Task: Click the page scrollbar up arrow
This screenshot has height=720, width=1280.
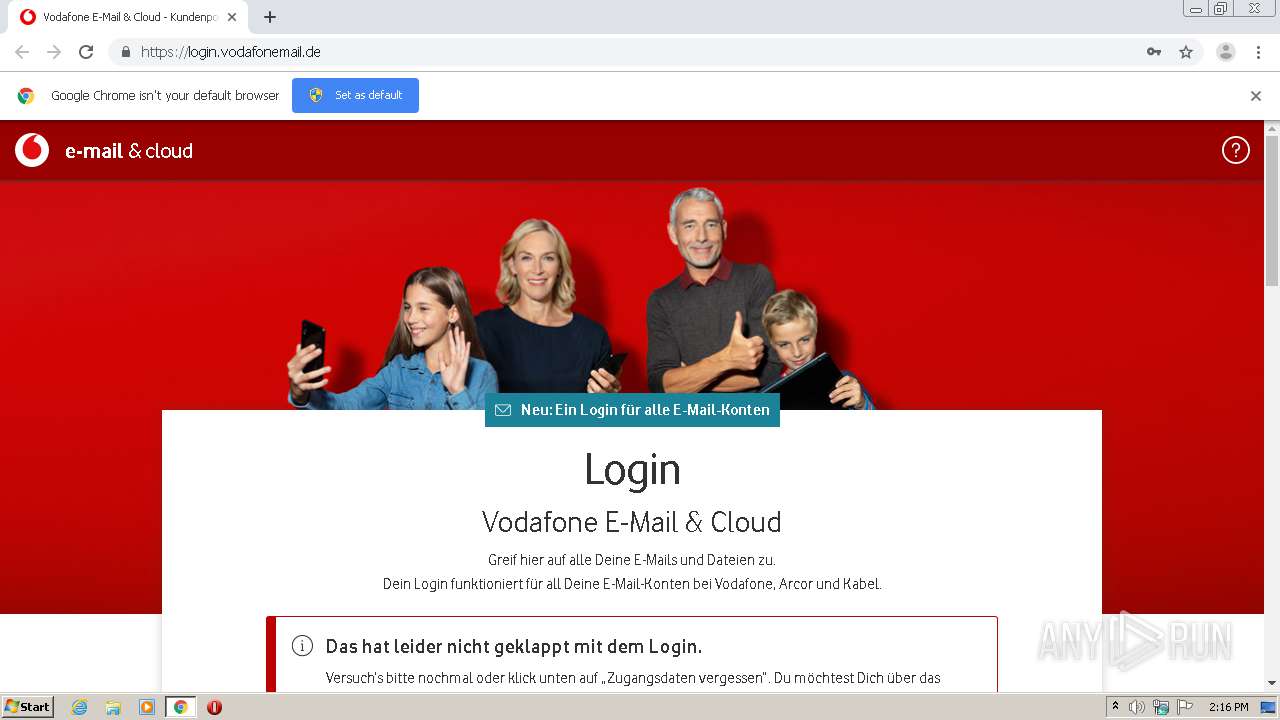Action: [1272, 128]
